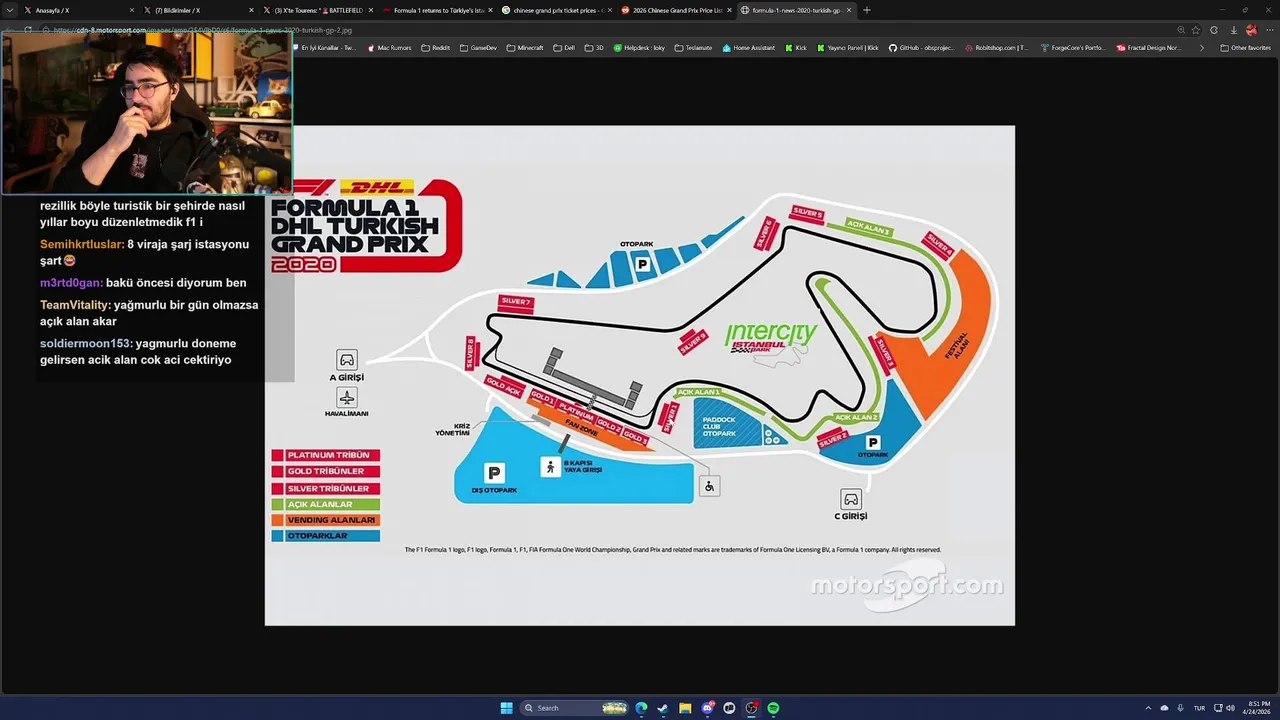
Task: Click the pedestrian 8 Kapısı Yaya Girişi icon
Action: click(x=550, y=467)
